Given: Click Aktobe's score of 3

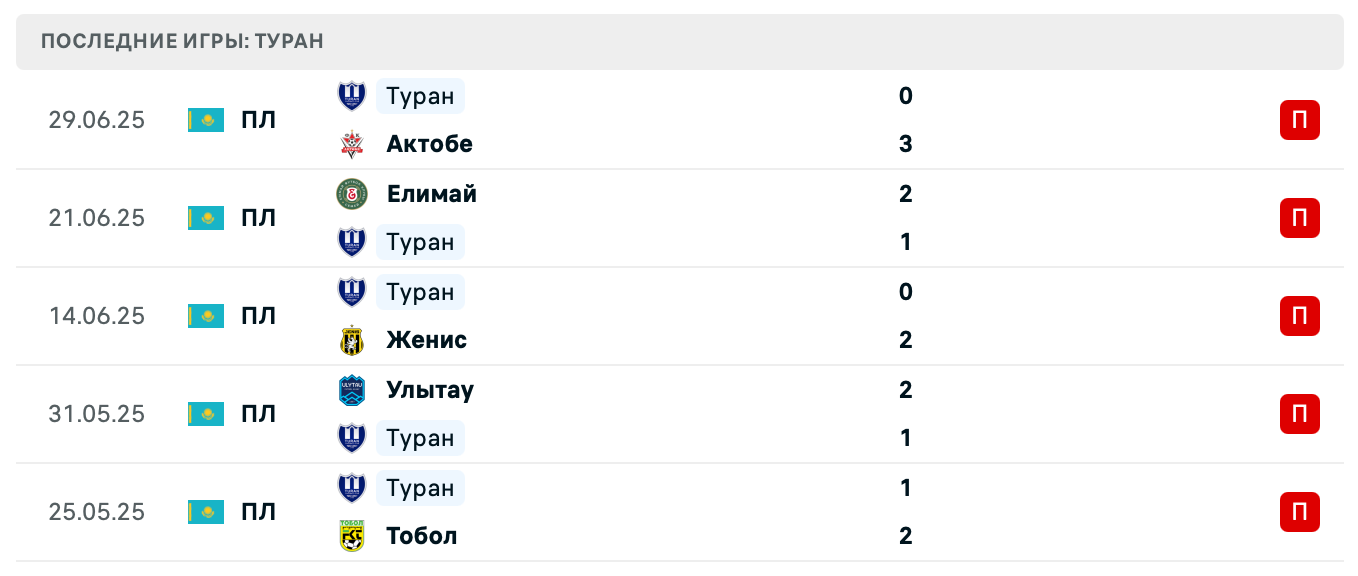Looking at the screenshot, I should (x=905, y=144).
